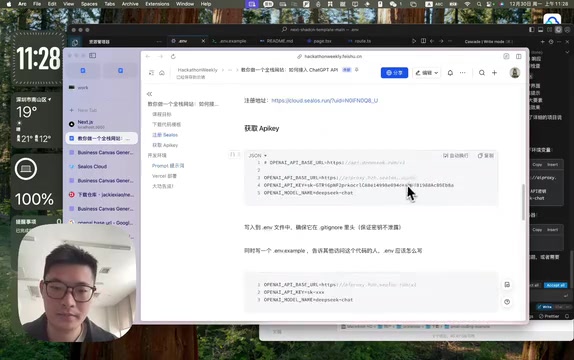The width and height of the screenshot is (574, 360).
Task: Toggle Write mode in Cascade panel
Action: click(545, 307)
